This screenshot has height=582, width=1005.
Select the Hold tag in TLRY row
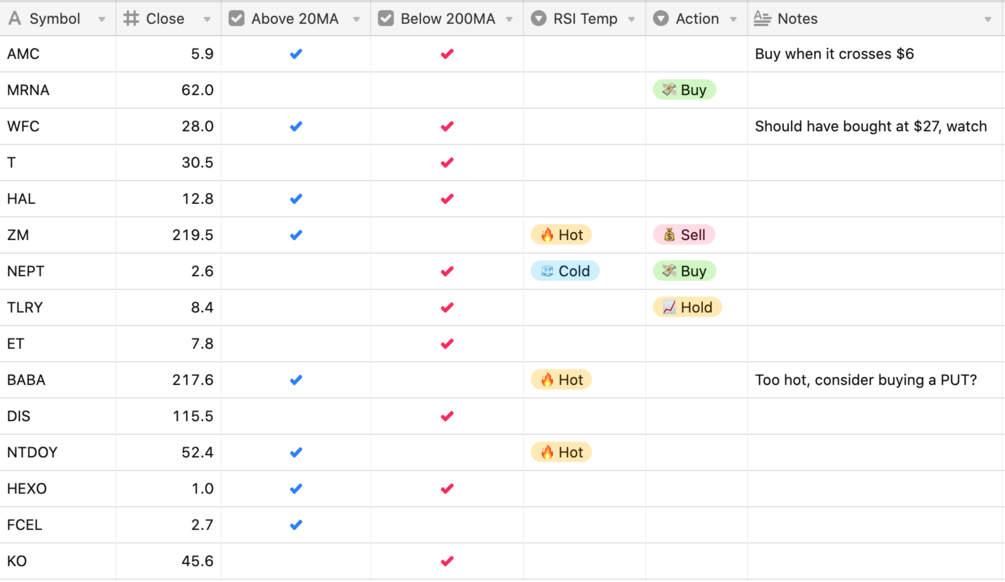tap(687, 307)
